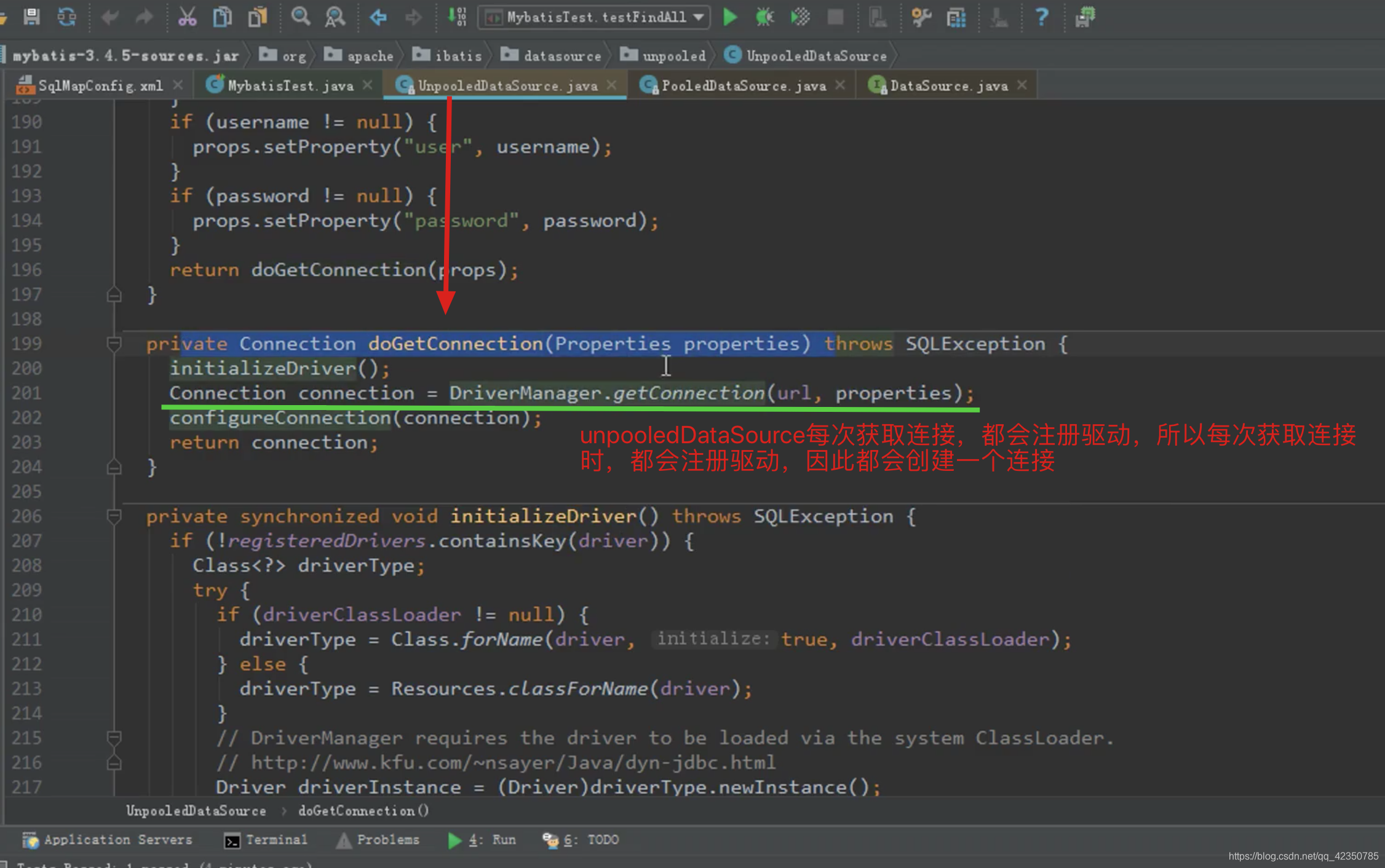Open the Problems tool window
The image size is (1385, 868).
(x=378, y=840)
